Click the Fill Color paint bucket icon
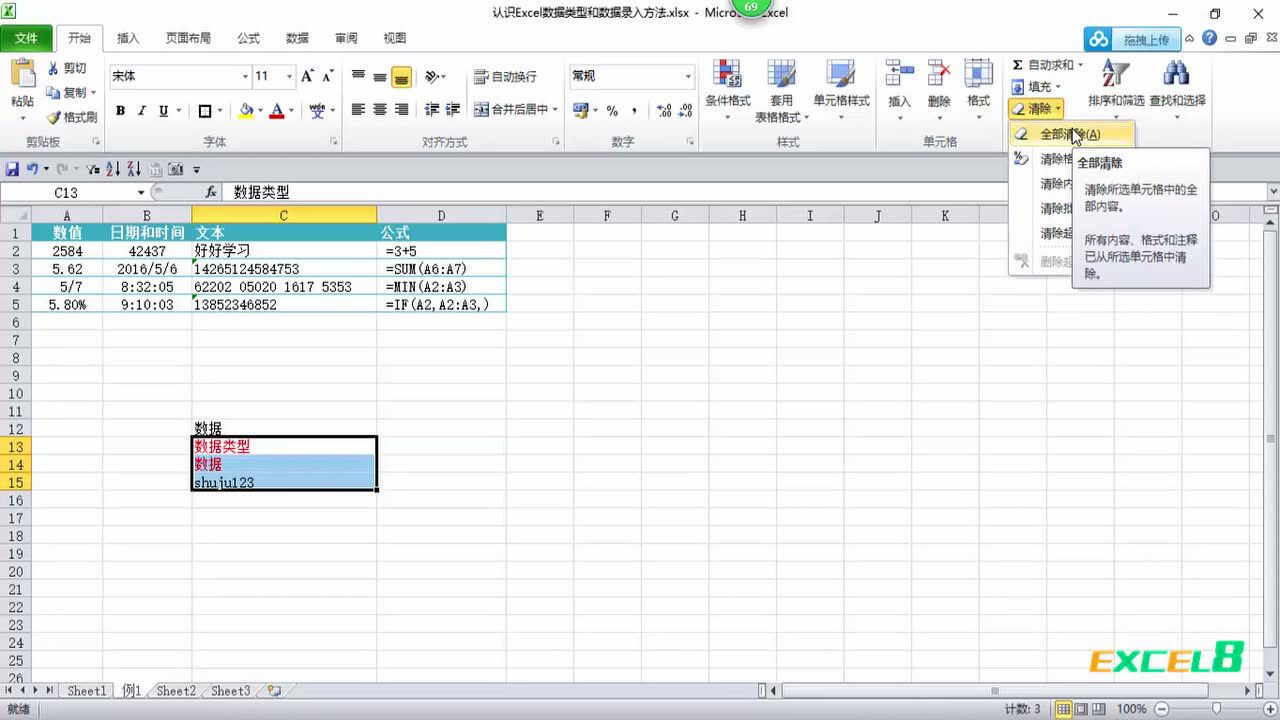The image size is (1280, 720). coord(246,111)
